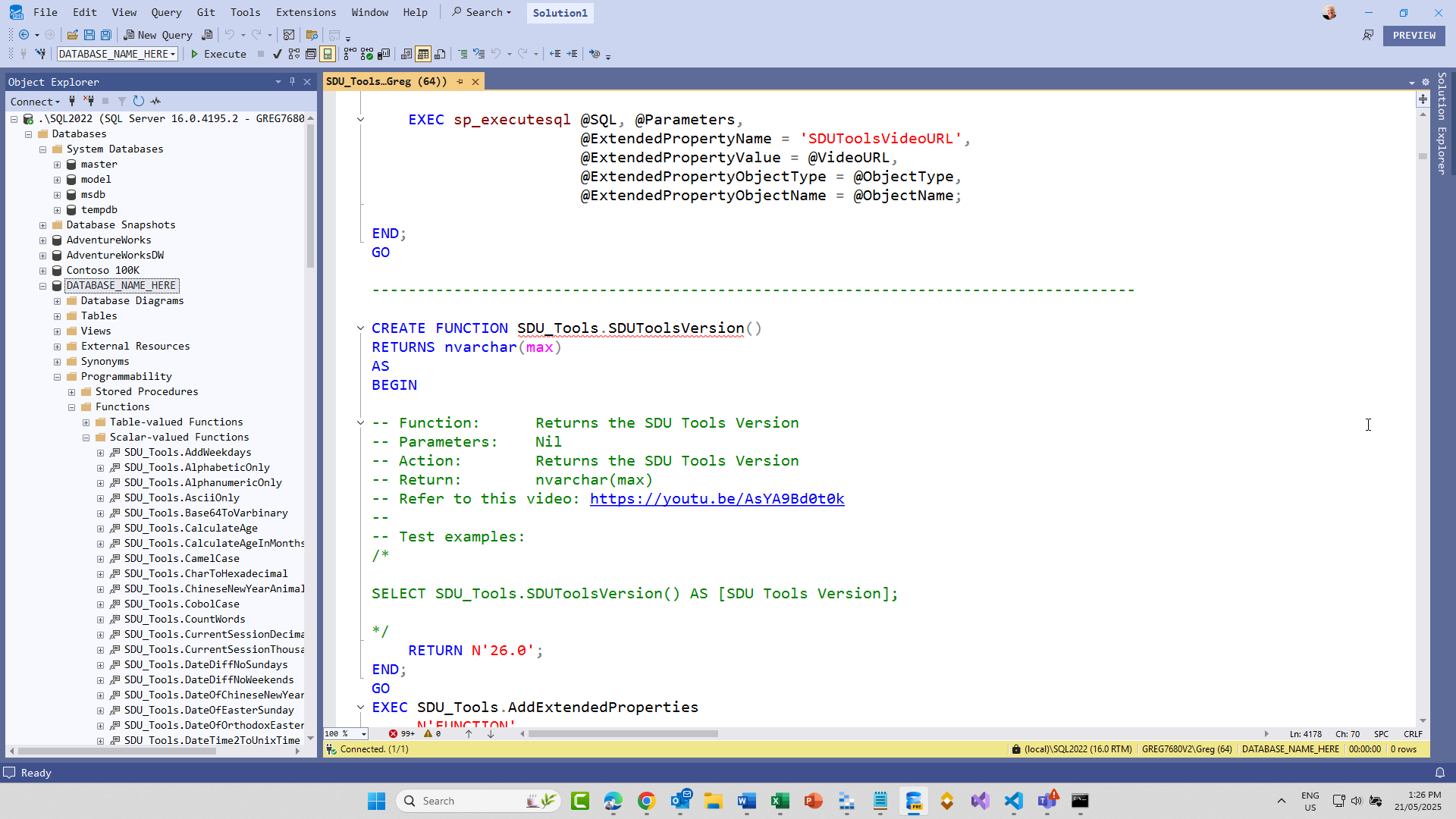This screenshot has width=1456, height=819.
Task: Expand the AdventureWorks database node
Action: coord(43,240)
